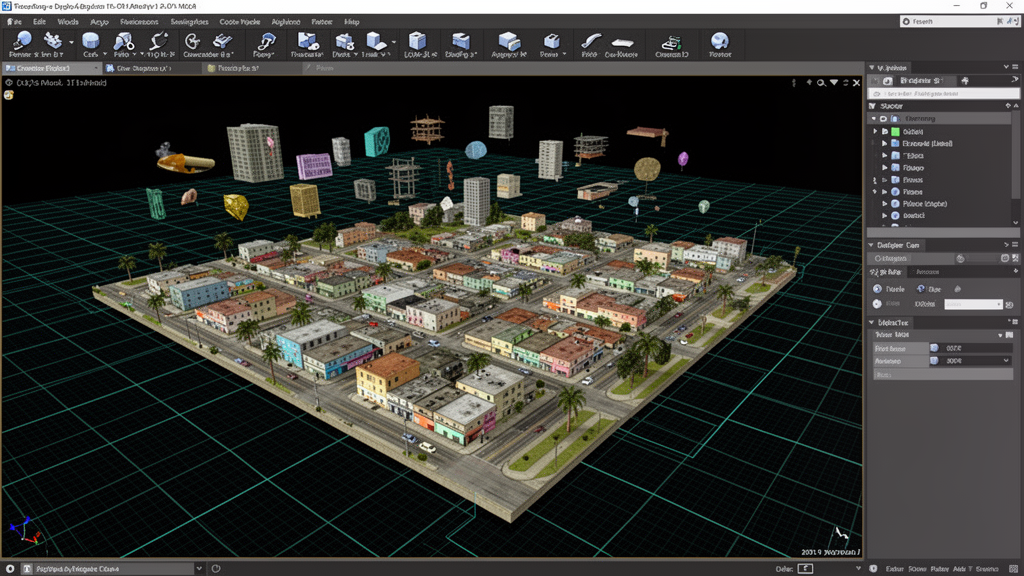Click the Enter button in status bar
1024x576 pixels.
[x=895, y=569]
